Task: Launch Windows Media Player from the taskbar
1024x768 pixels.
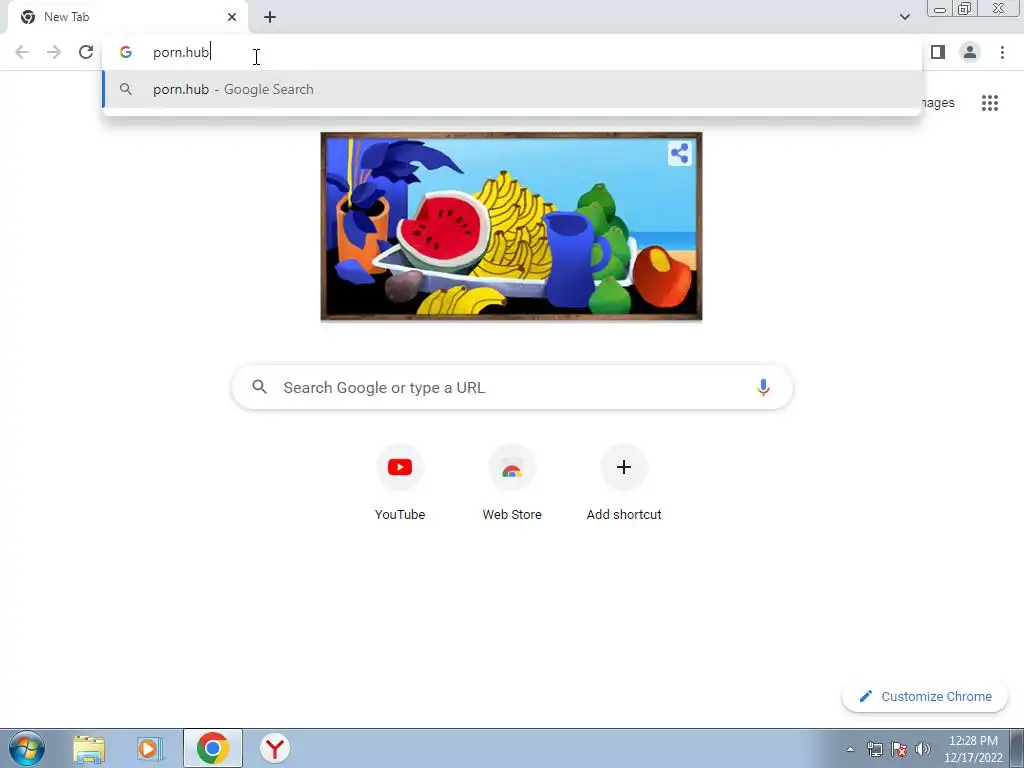Action: point(150,748)
